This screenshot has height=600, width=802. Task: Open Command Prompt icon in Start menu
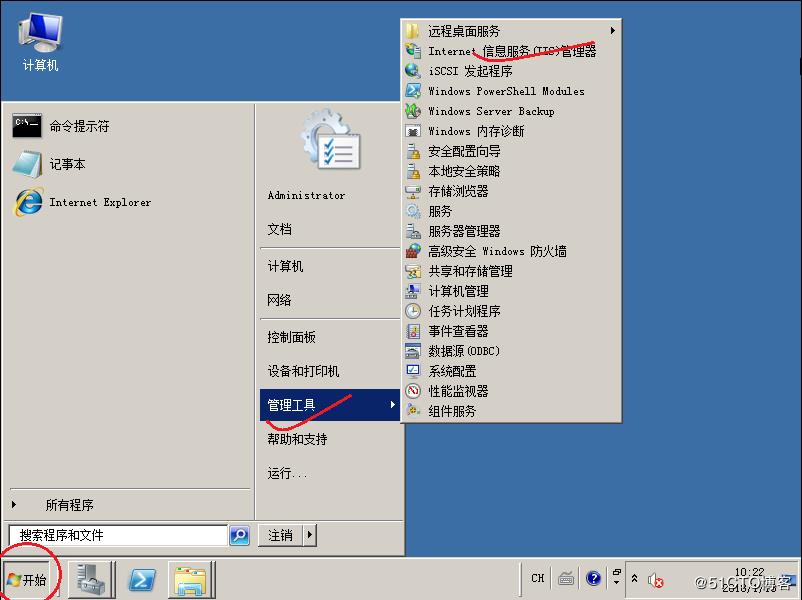click(27, 126)
